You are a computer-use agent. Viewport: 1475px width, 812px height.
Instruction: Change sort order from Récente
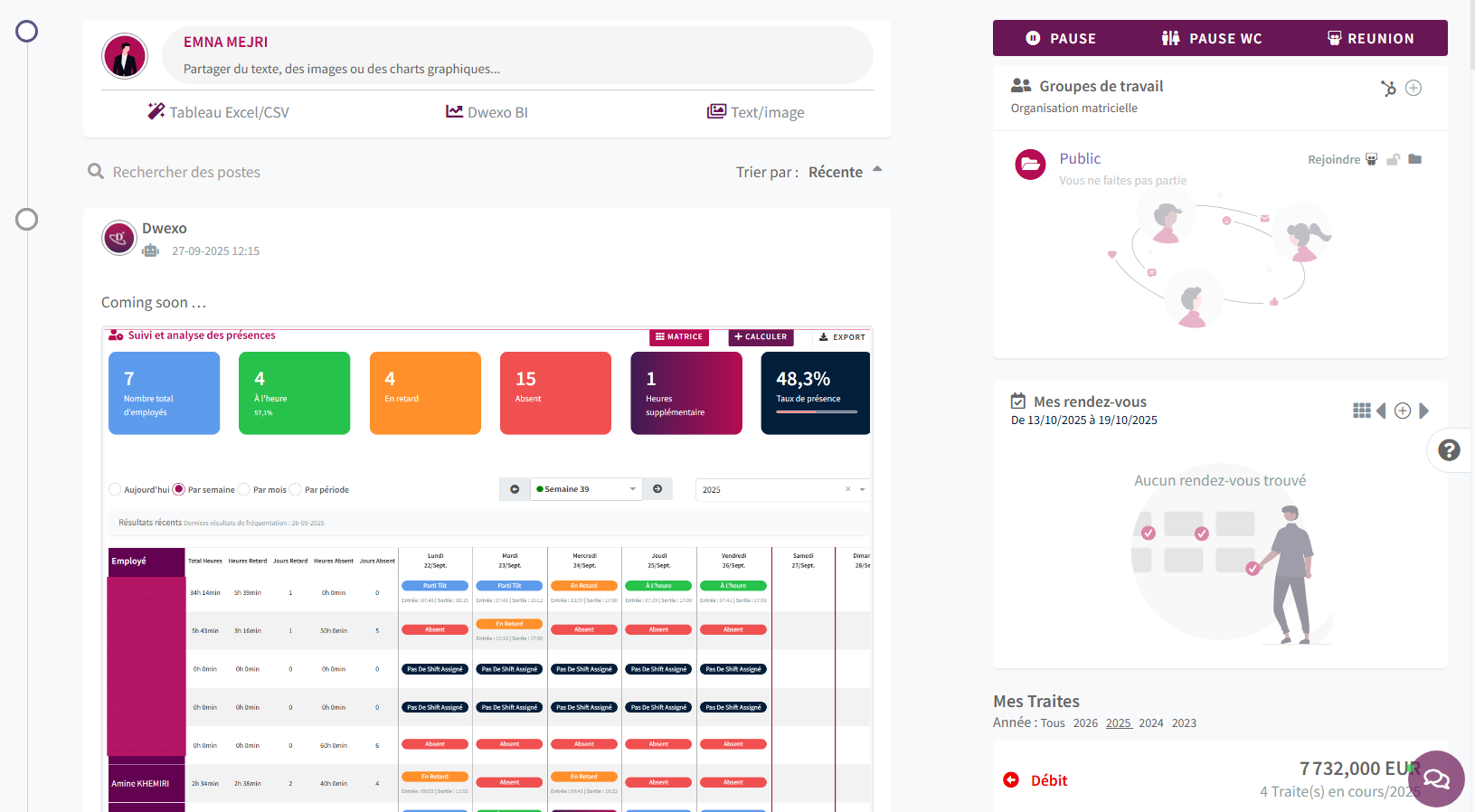pyautogui.click(x=844, y=172)
